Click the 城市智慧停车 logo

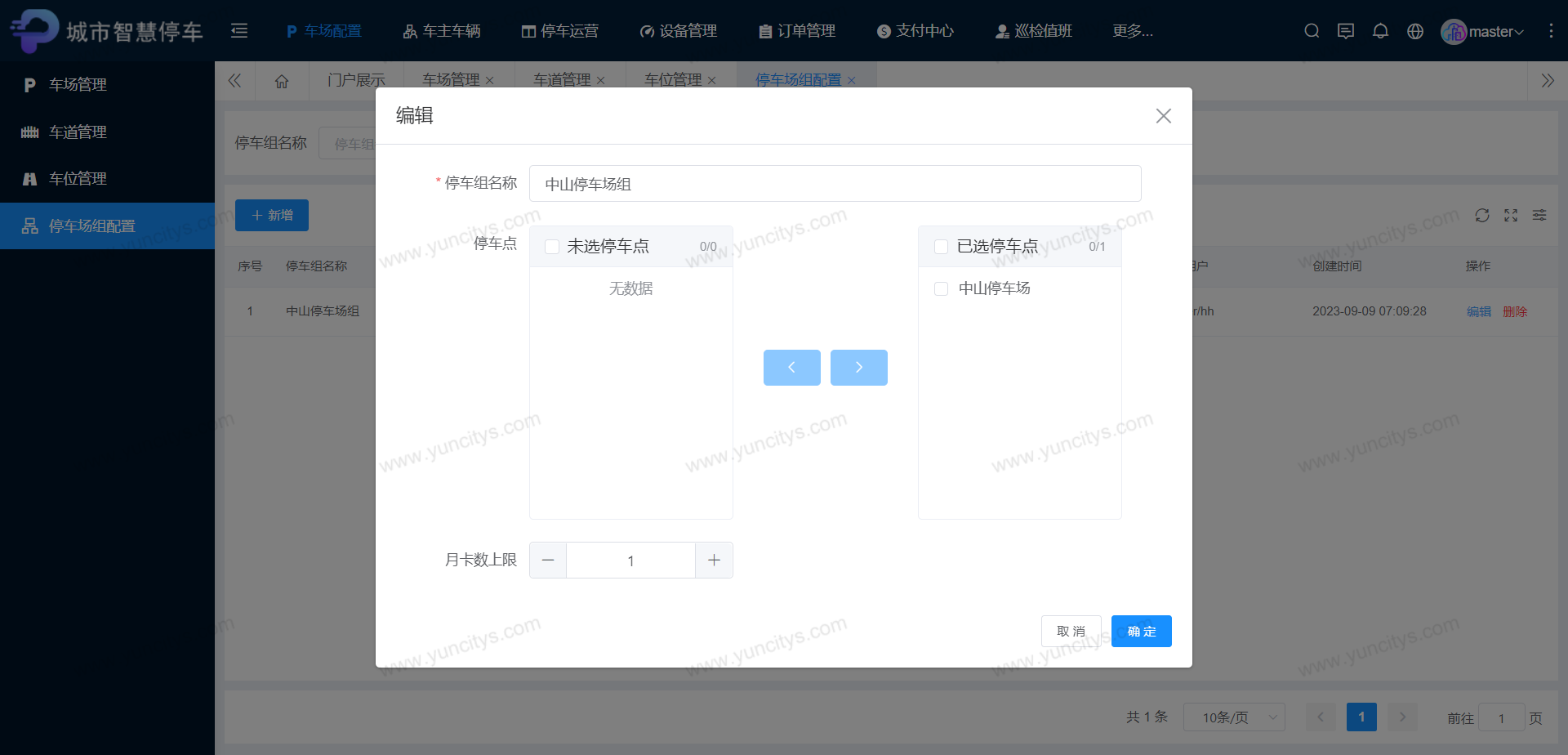(x=106, y=31)
